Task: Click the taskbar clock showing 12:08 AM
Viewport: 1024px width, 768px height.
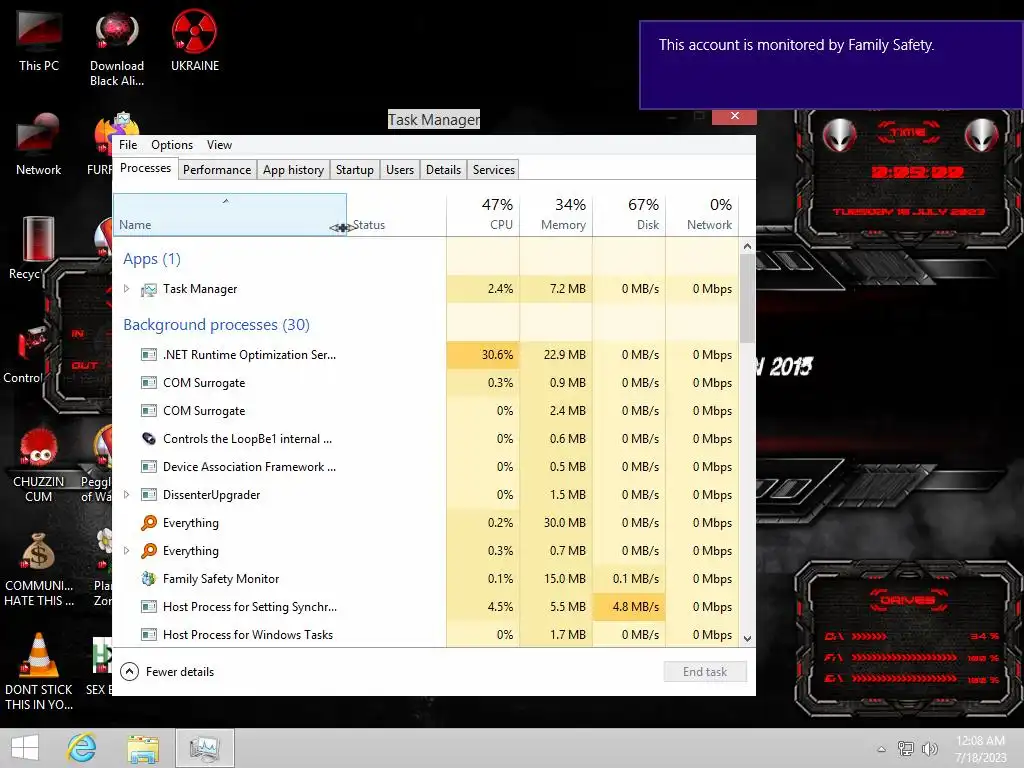Action: [x=980, y=748]
